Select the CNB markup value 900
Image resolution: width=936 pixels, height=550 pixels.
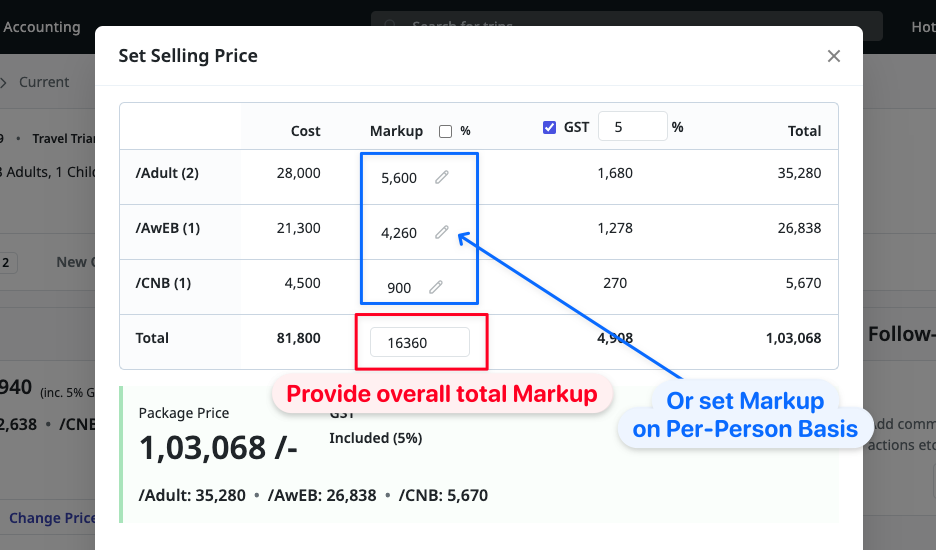pos(399,288)
